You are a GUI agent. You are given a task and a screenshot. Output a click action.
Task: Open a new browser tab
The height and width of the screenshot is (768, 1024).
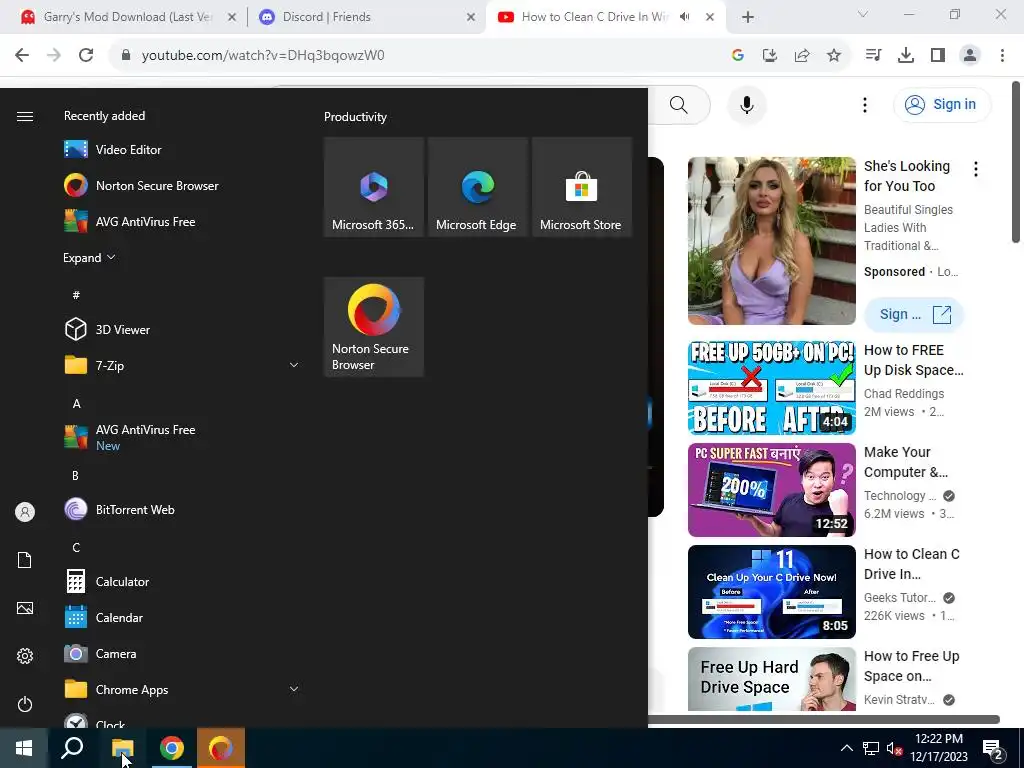[x=748, y=18]
